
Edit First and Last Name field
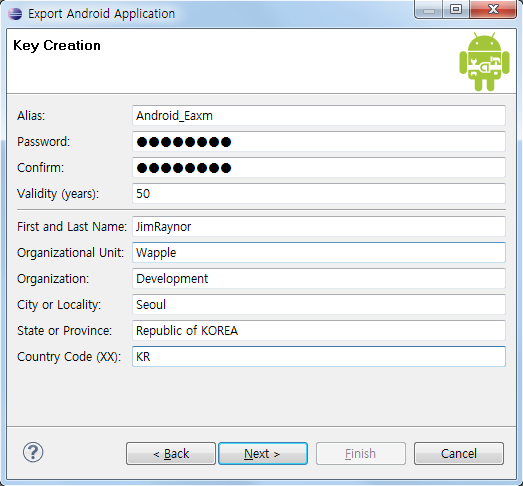tap(319, 227)
